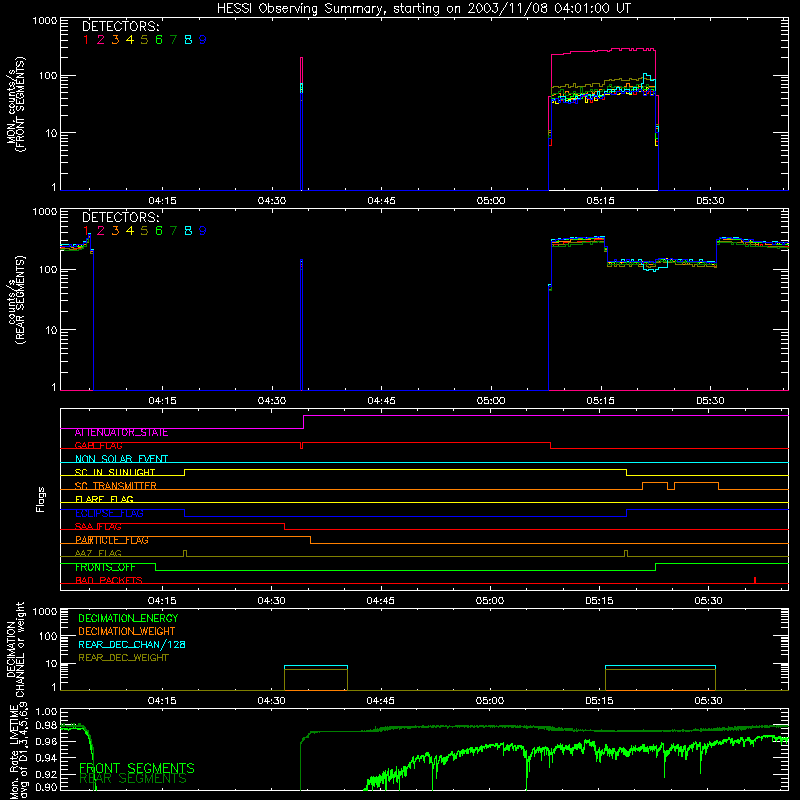The height and width of the screenshot is (800, 800).
Task: Click the 05:15 tick label under Flags plot
Action: pos(599,601)
